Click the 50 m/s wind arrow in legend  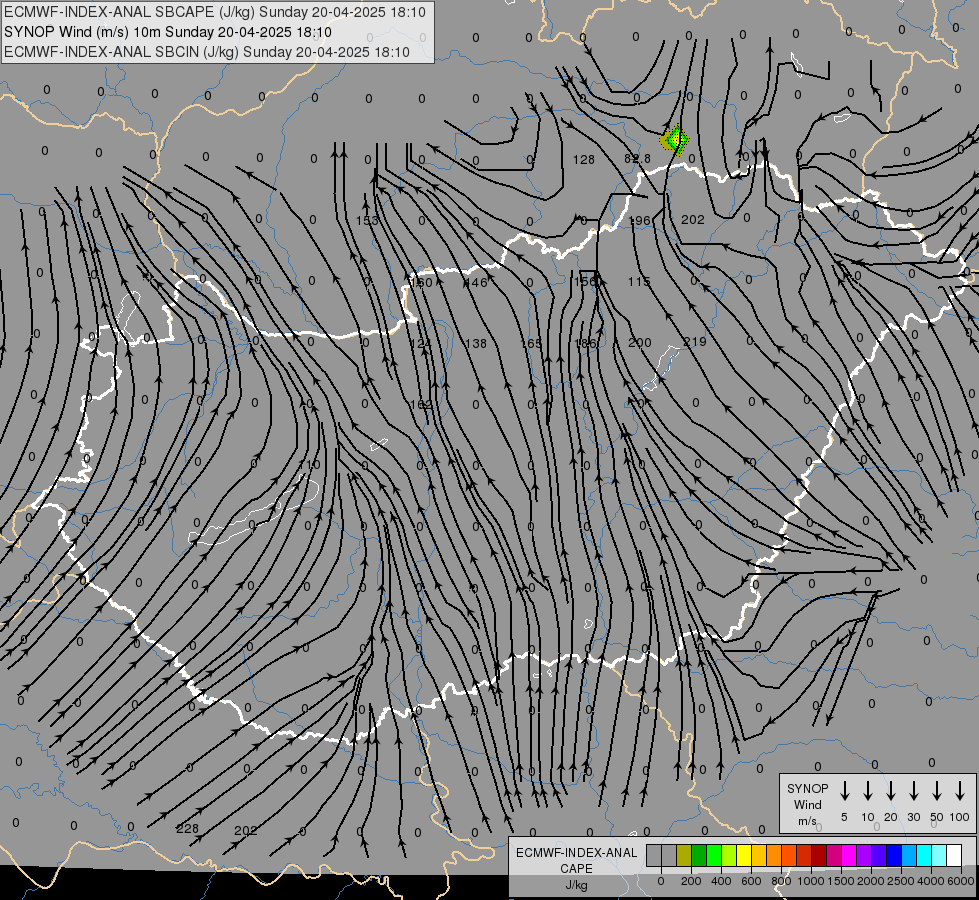pyautogui.click(x=937, y=791)
